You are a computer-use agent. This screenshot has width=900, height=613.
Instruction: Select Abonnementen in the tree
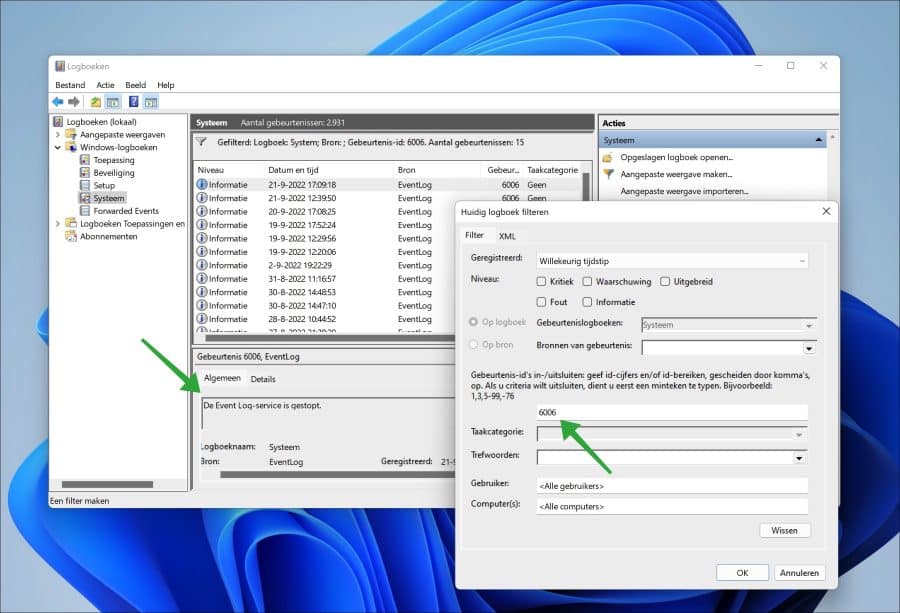(108, 236)
